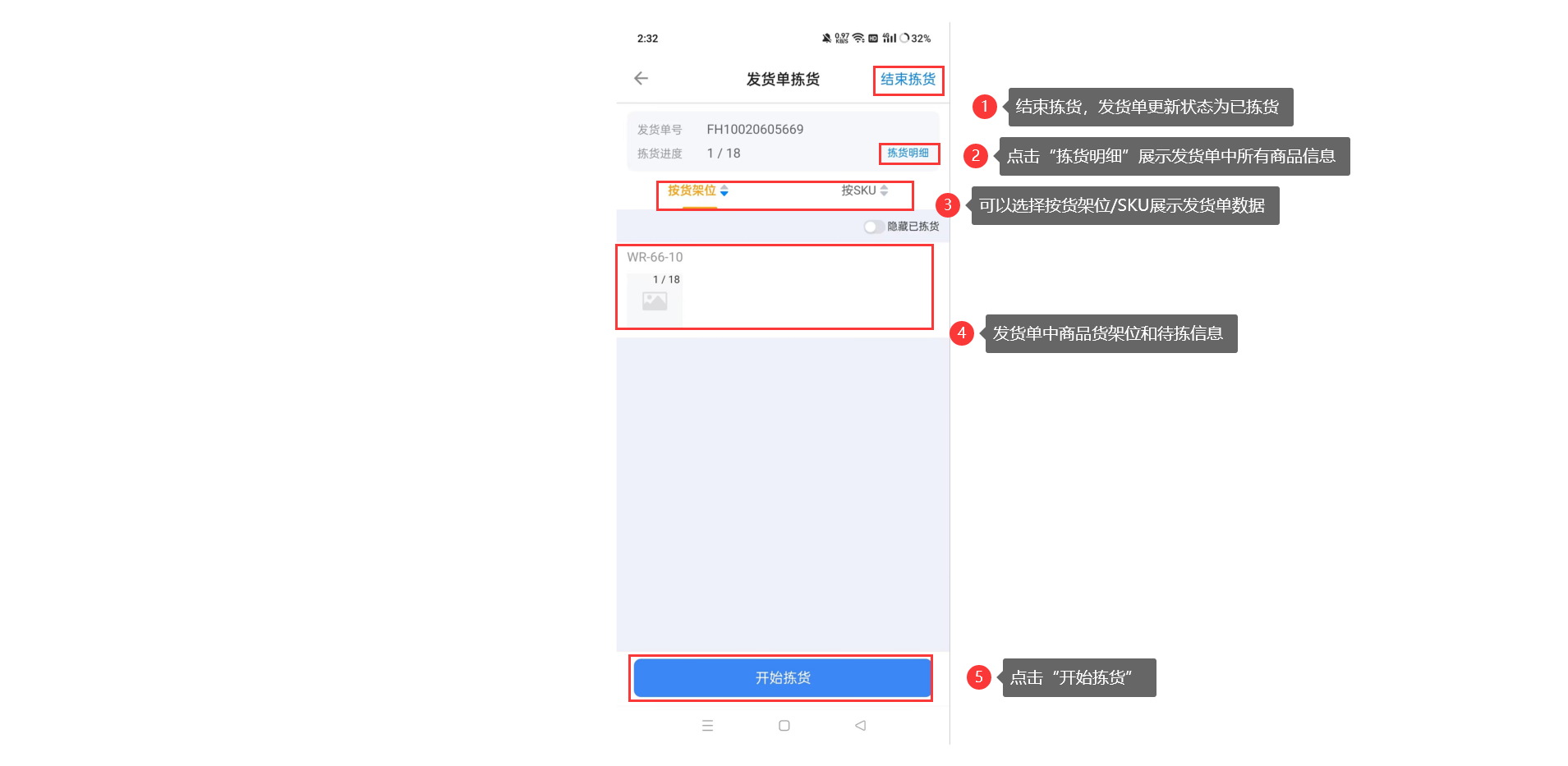This screenshot has width=1568, height=766.
Task: Click red annotation marker number 1
Action: coord(984,107)
